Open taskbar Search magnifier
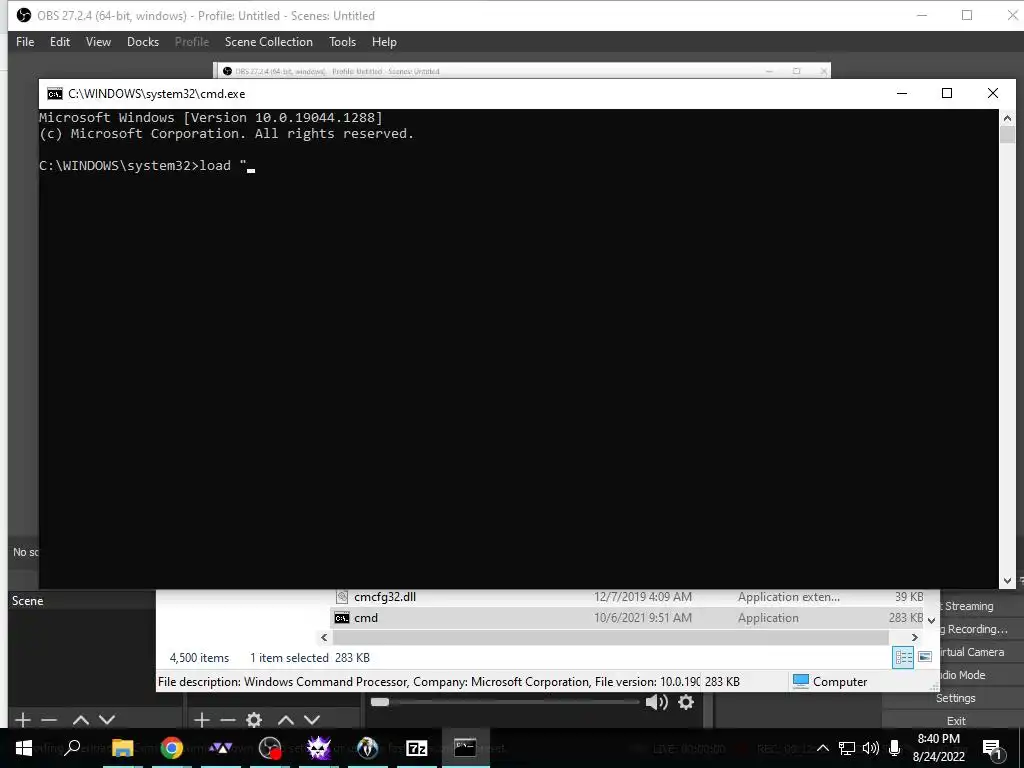Viewport: 1024px width, 768px height. 72,748
